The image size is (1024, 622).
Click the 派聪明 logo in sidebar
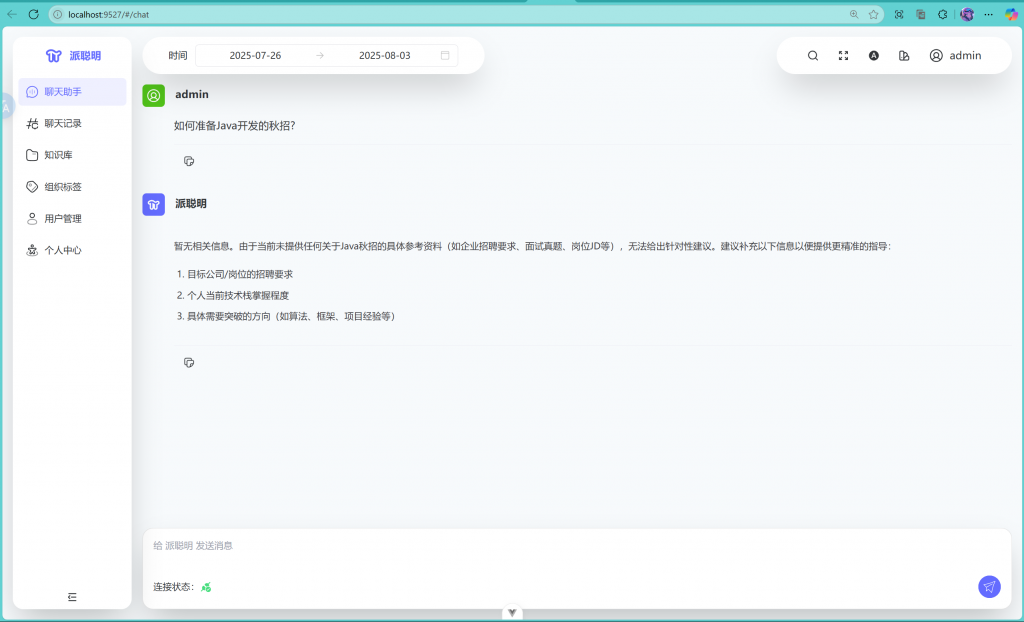click(x=73, y=56)
